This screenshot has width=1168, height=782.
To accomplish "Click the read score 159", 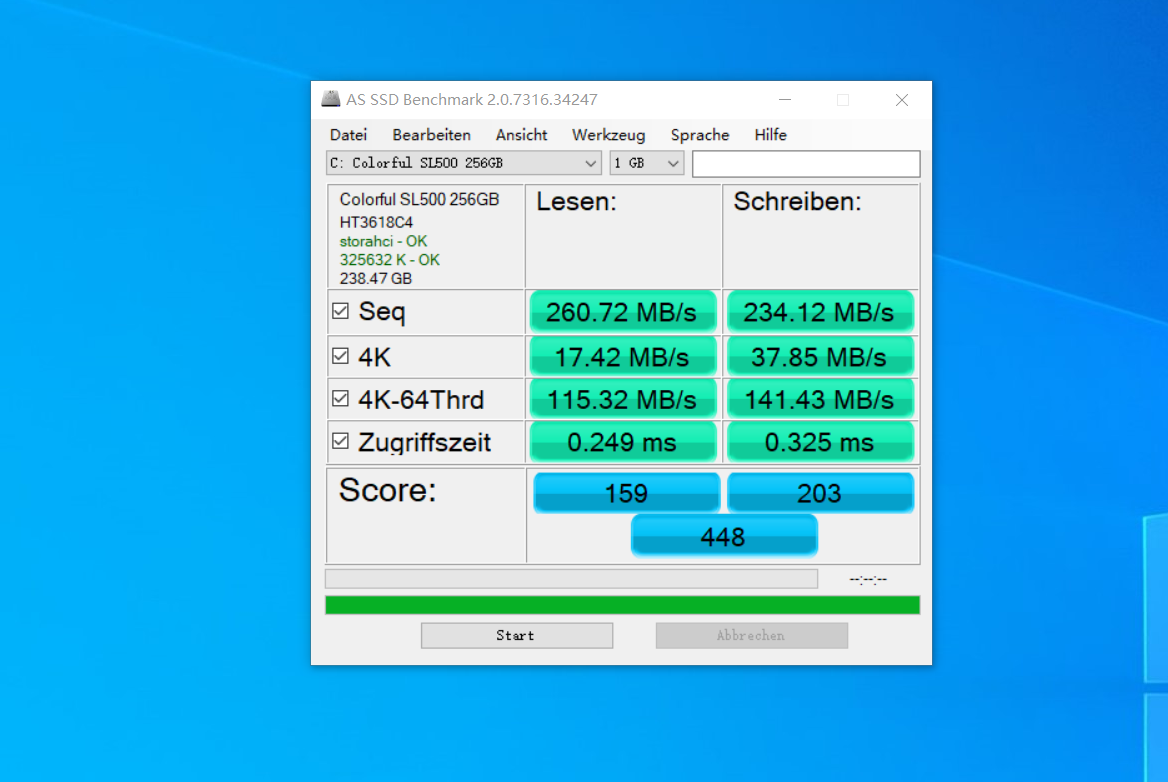I will pyautogui.click(x=626, y=493).
